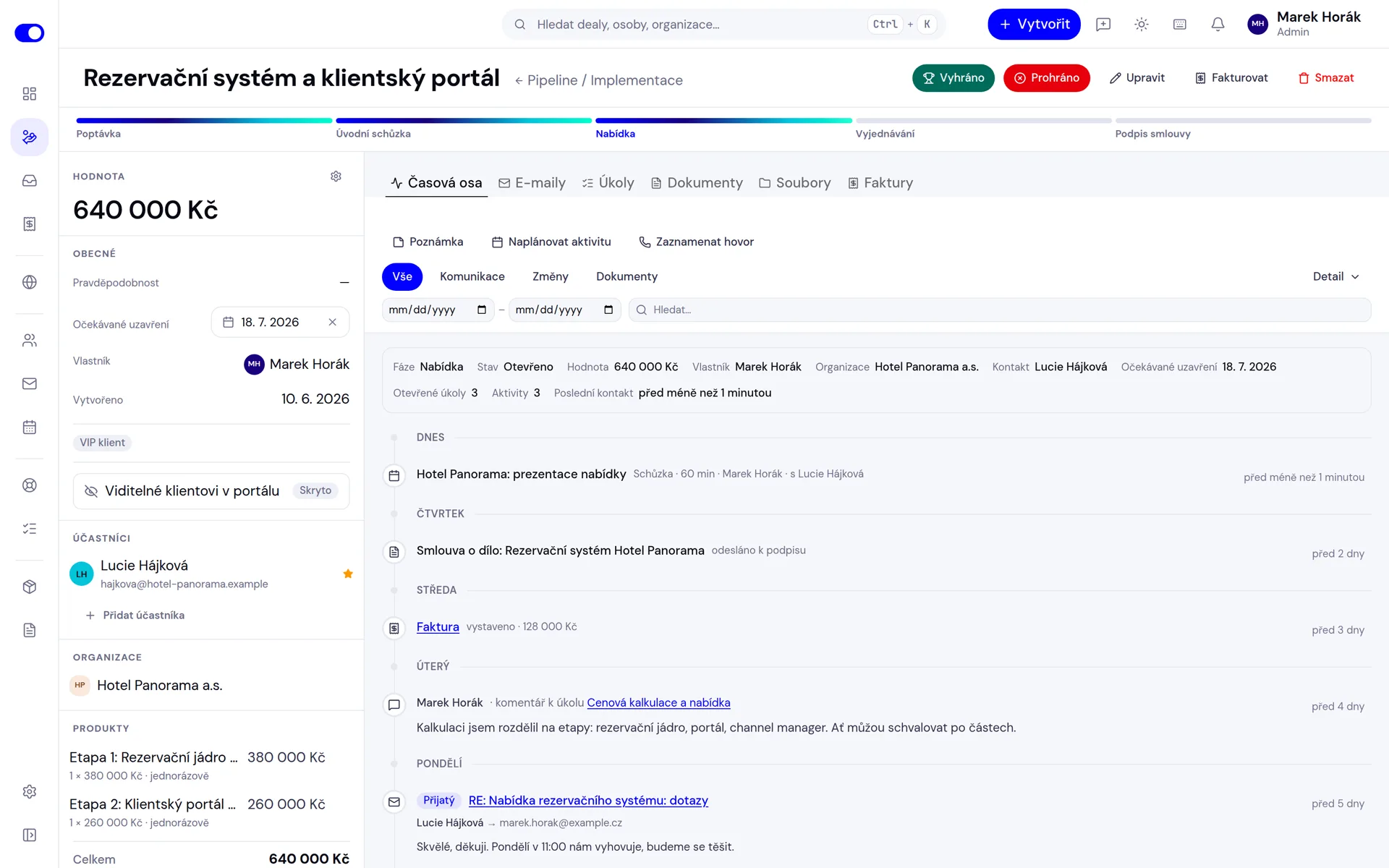Open the contacts people sidebar icon
The image size is (1389, 868).
[29, 340]
